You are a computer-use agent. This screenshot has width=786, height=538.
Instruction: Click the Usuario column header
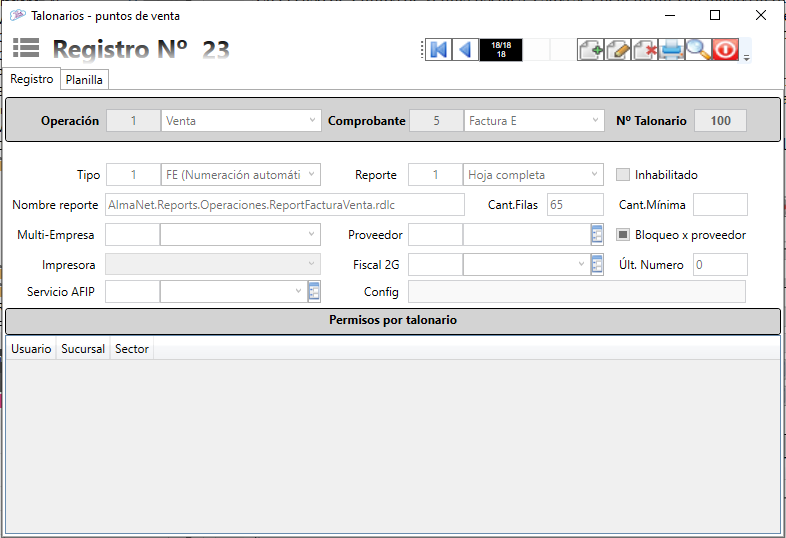pyautogui.click(x=31, y=349)
